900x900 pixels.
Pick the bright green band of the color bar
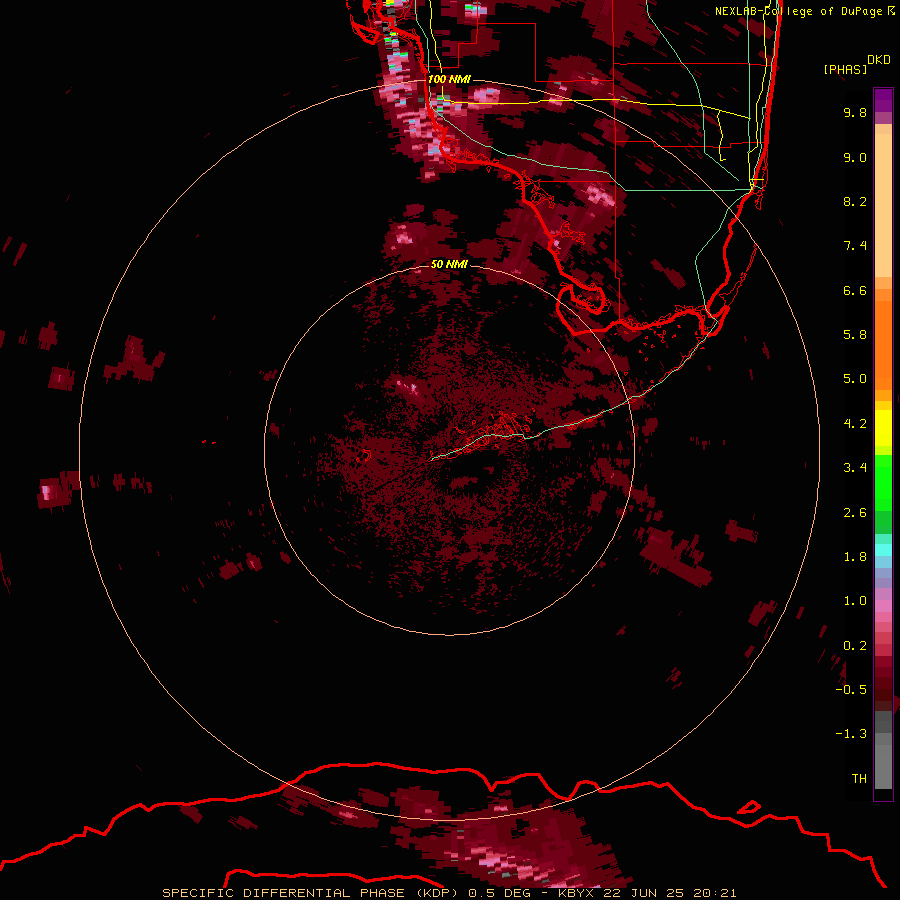(883, 482)
